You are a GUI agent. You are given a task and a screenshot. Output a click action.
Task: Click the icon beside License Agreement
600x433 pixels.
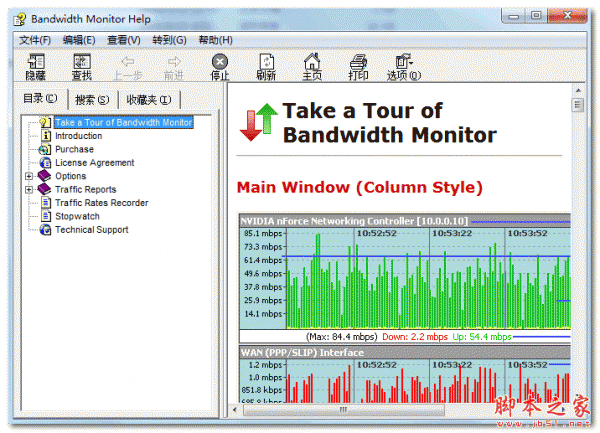pyautogui.click(x=45, y=163)
